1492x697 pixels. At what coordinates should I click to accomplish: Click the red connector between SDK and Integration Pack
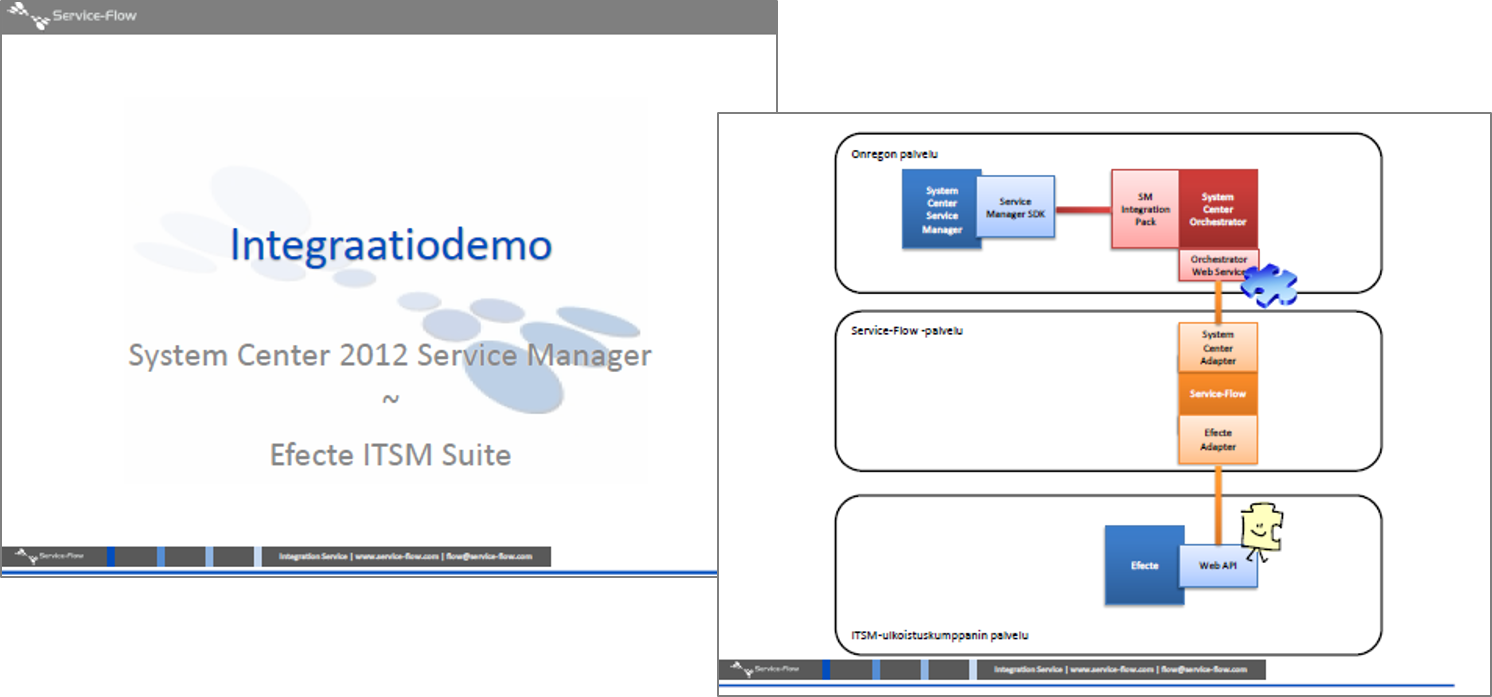click(1083, 210)
